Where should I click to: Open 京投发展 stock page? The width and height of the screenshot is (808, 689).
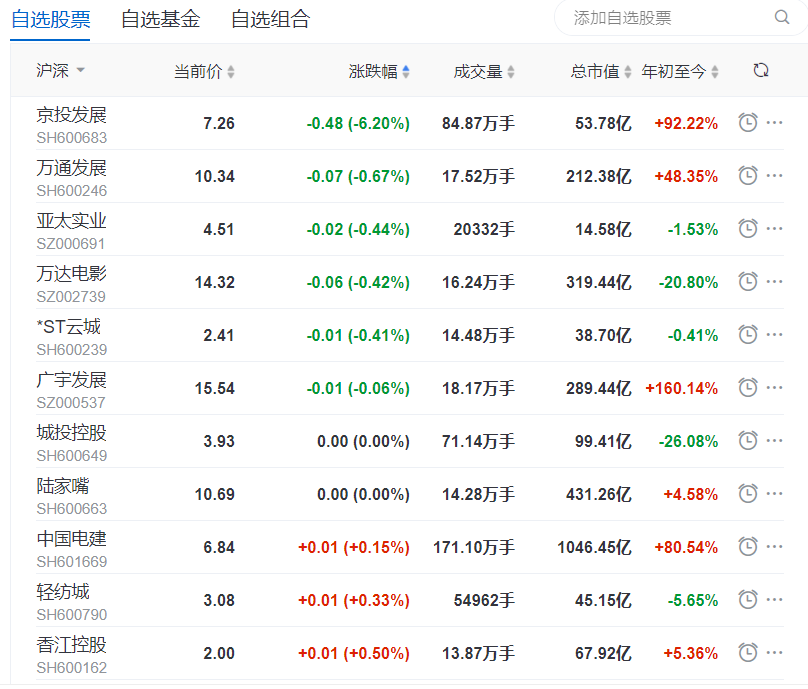point(71,114)
